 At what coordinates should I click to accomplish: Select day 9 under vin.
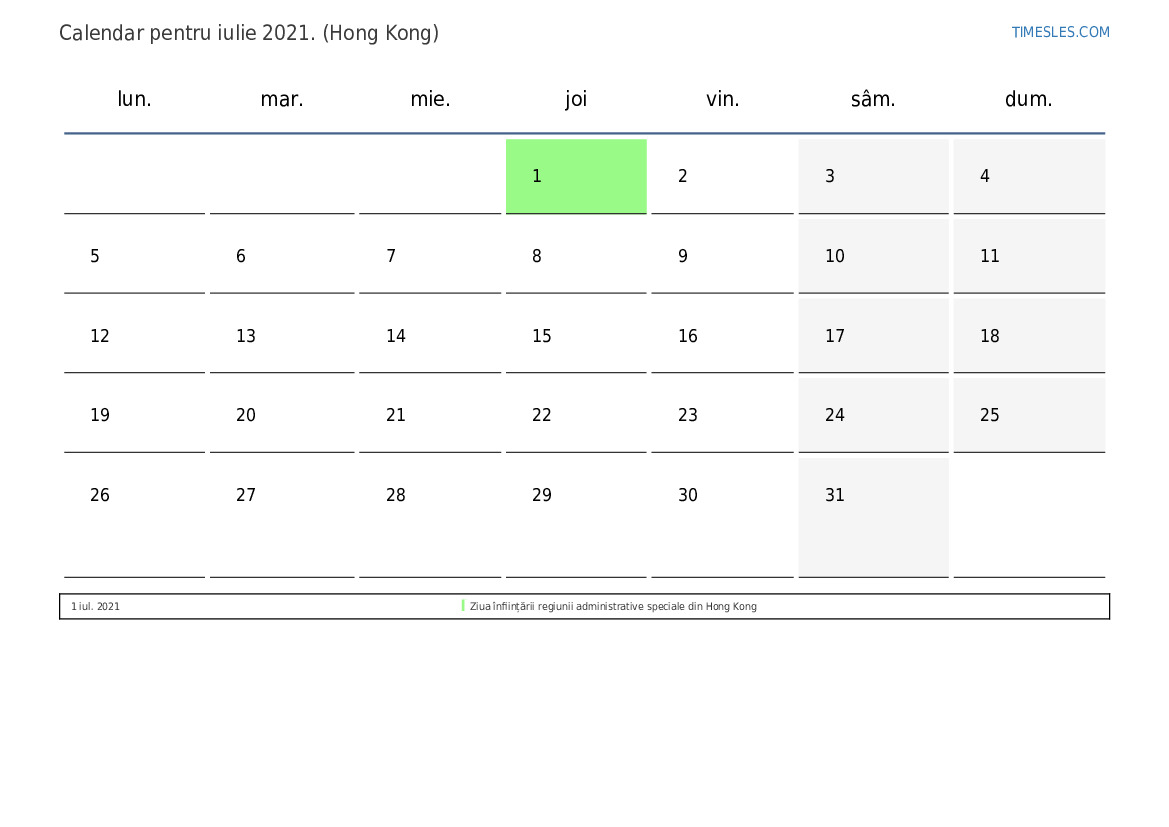[x=722, y=256]
